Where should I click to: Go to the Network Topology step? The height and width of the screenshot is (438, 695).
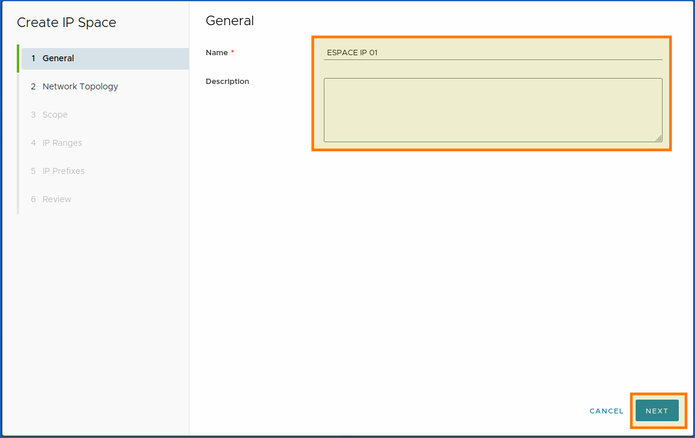point(80,86)
